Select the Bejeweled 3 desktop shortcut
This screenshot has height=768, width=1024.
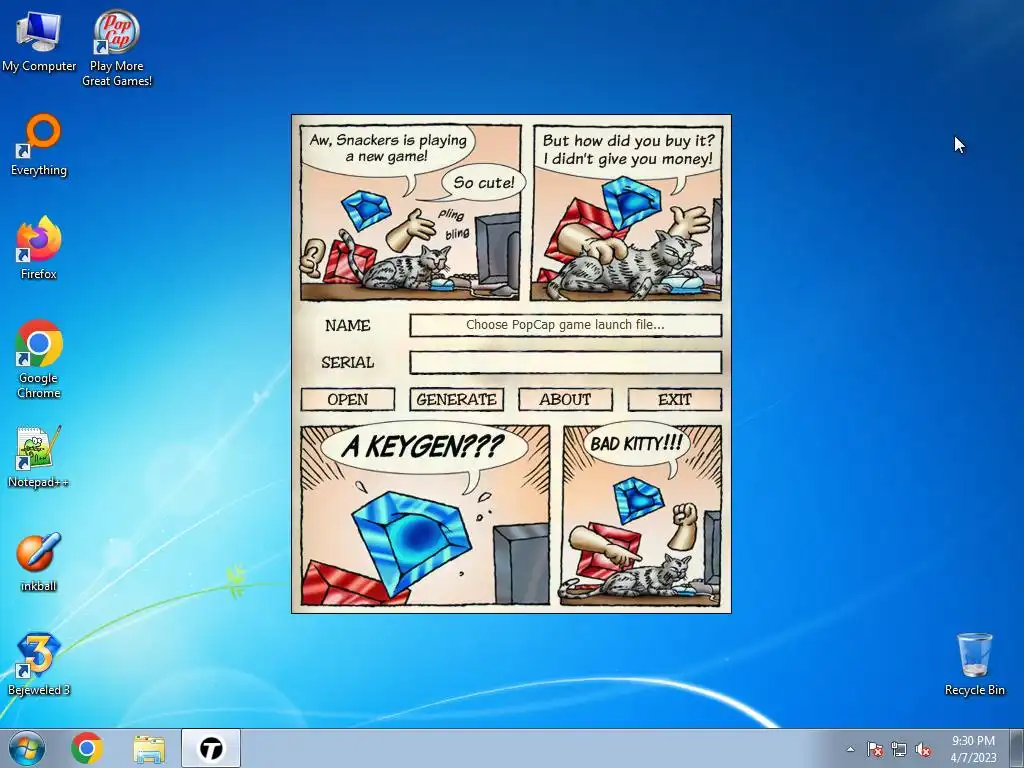(39, 665)
